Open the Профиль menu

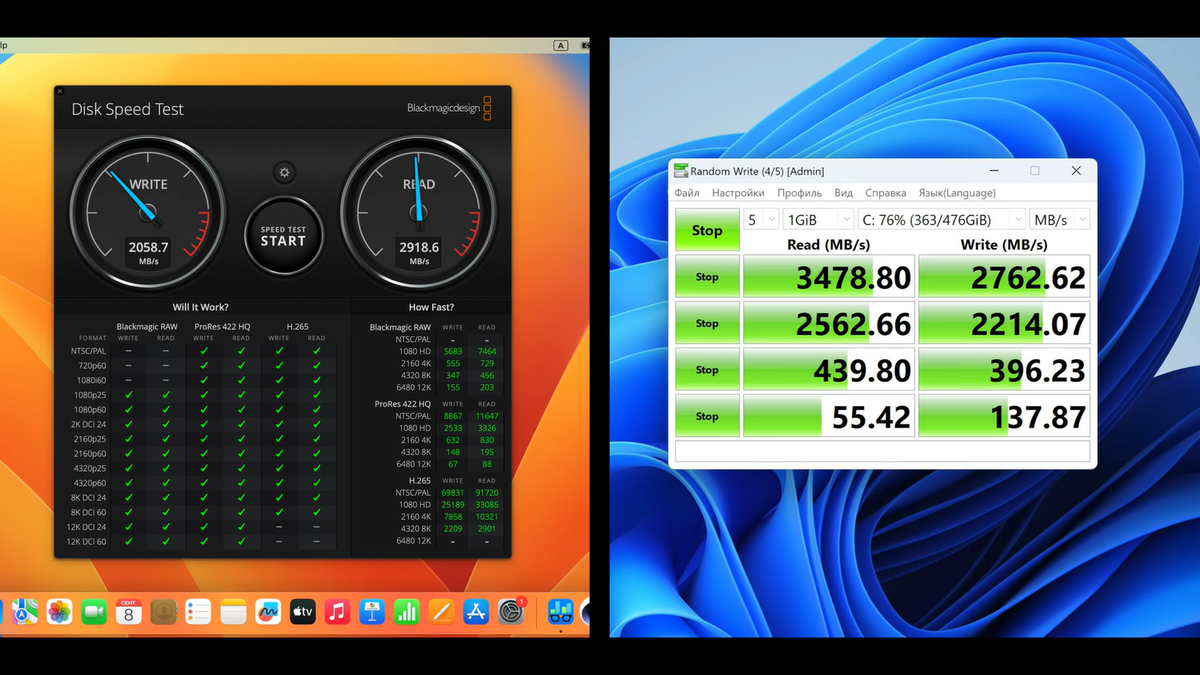coord(800,193)
